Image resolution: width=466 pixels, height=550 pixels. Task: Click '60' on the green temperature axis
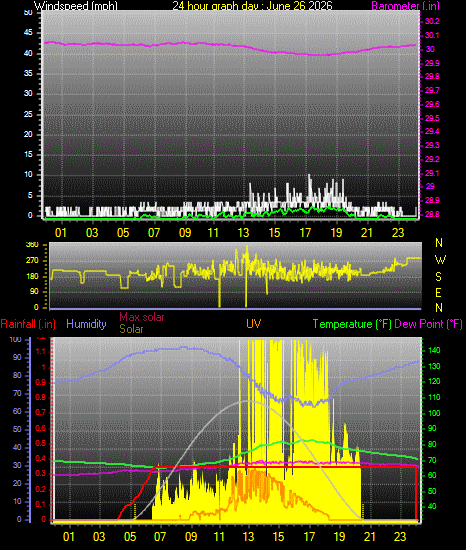432,475
